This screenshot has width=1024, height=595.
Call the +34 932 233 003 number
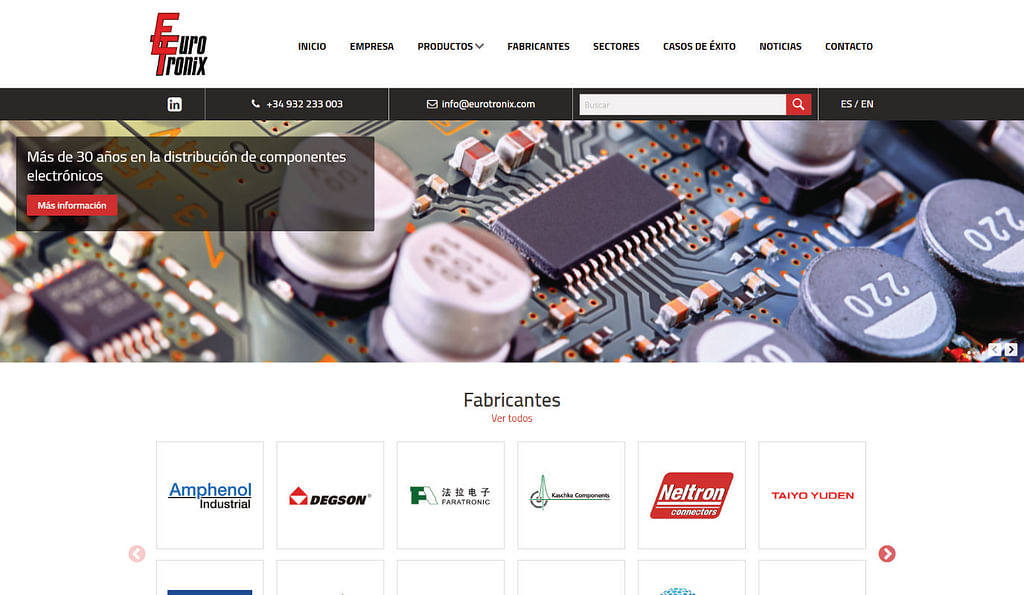click(297, 104)
